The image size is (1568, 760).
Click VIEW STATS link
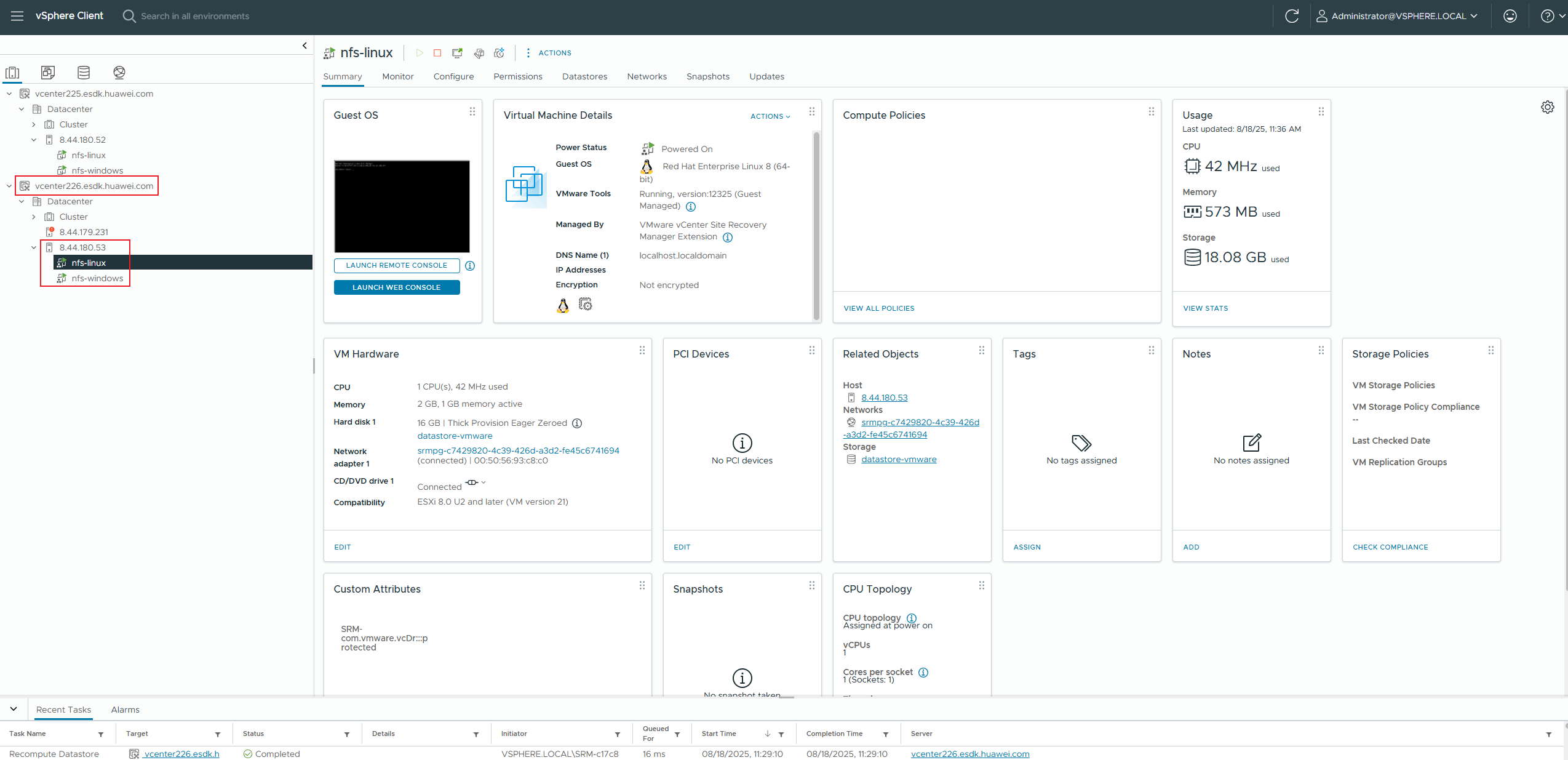(x=1206, y=308)
